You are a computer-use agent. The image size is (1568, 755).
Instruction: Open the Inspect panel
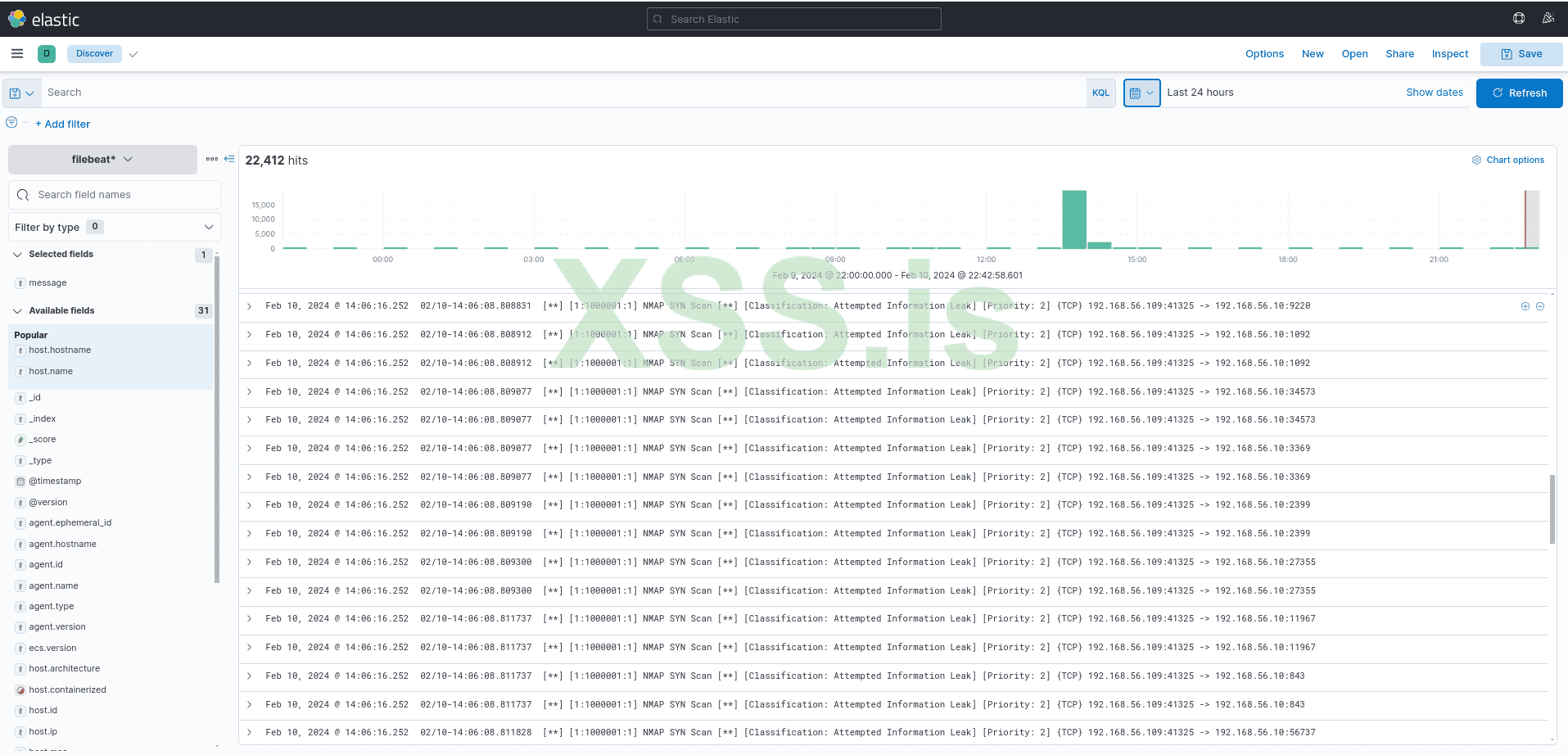(x=1449, y=54)
